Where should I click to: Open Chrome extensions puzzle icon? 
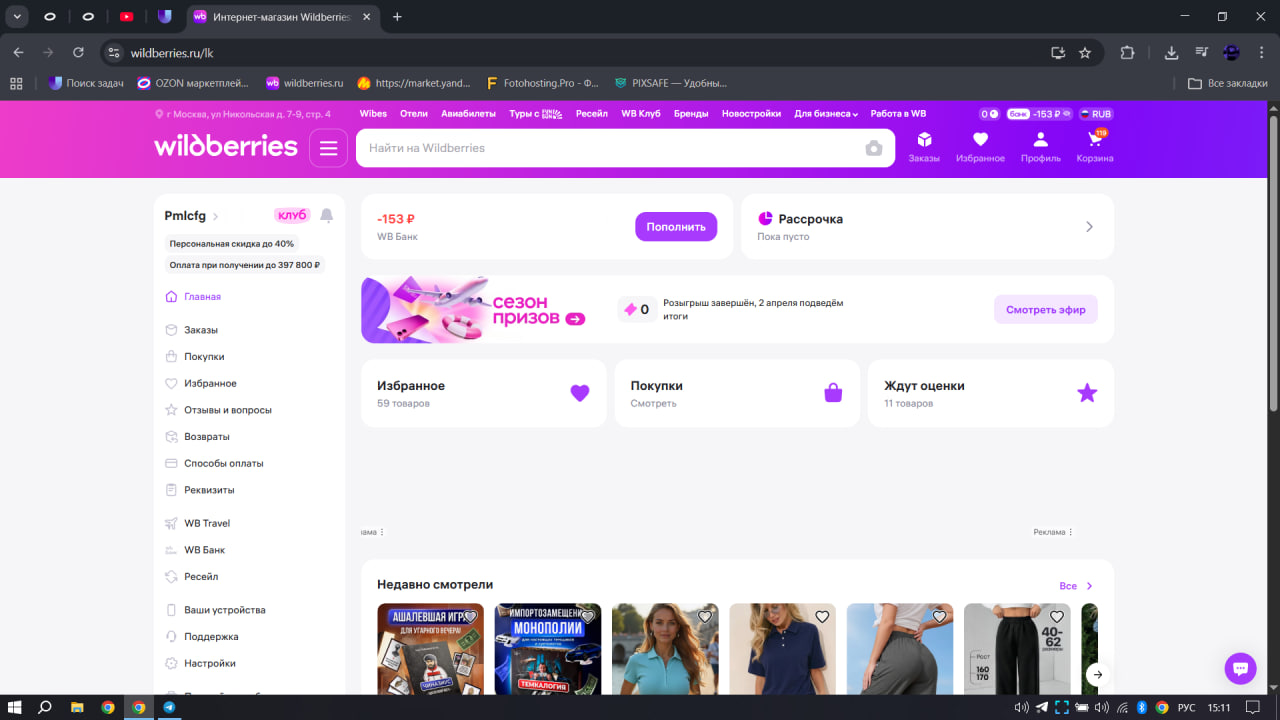click(x=1128, y=53)
